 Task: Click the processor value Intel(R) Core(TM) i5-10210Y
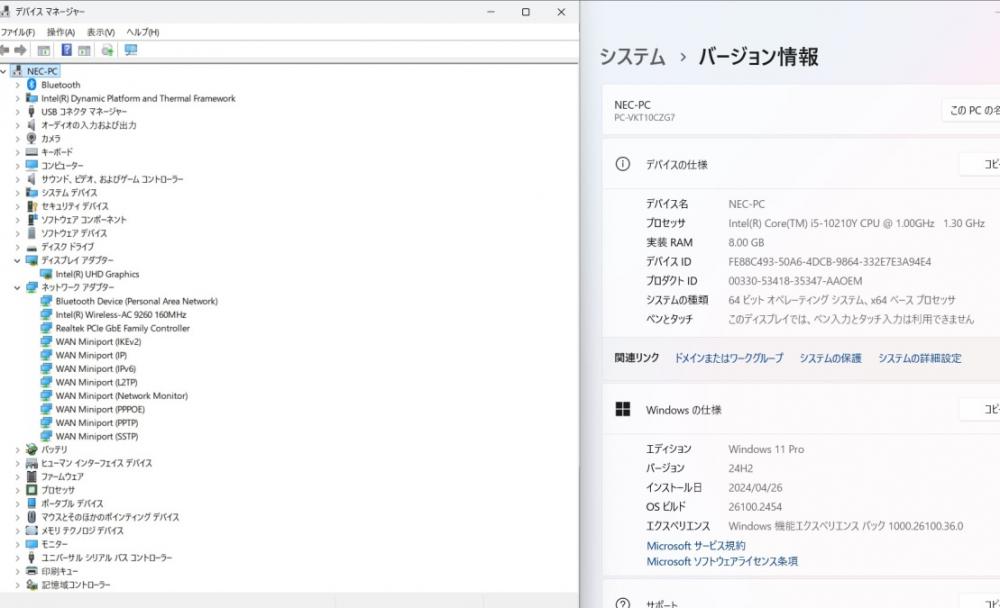(x=857, y=223)
